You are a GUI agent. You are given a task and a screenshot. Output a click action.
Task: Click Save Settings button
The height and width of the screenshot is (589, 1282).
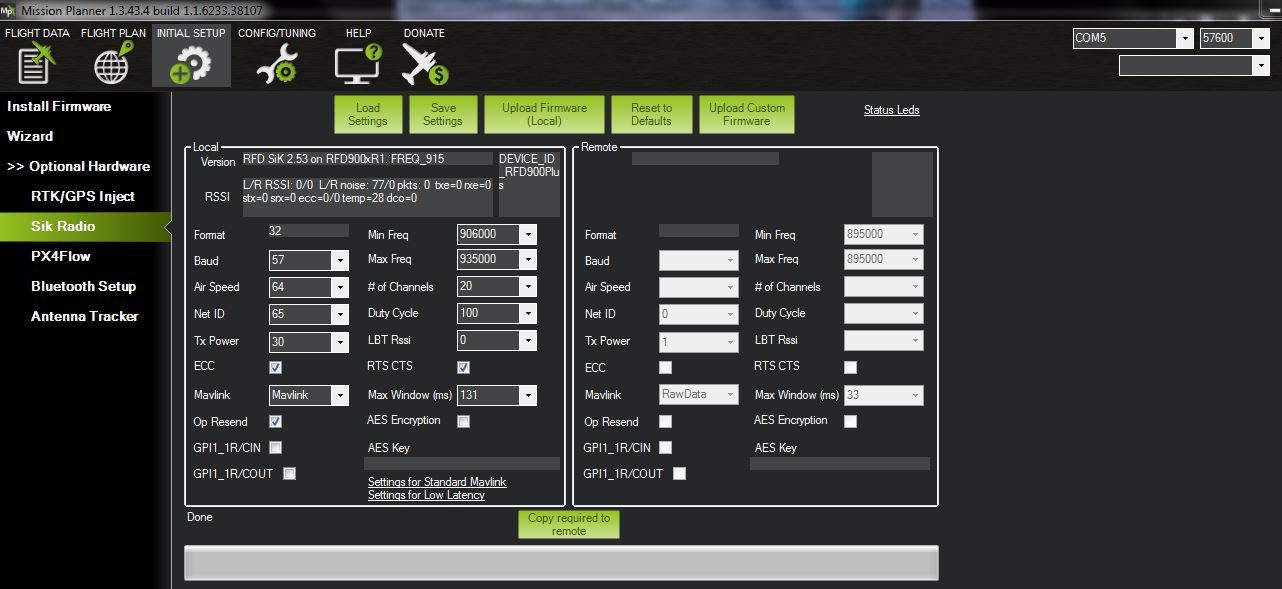443,115
